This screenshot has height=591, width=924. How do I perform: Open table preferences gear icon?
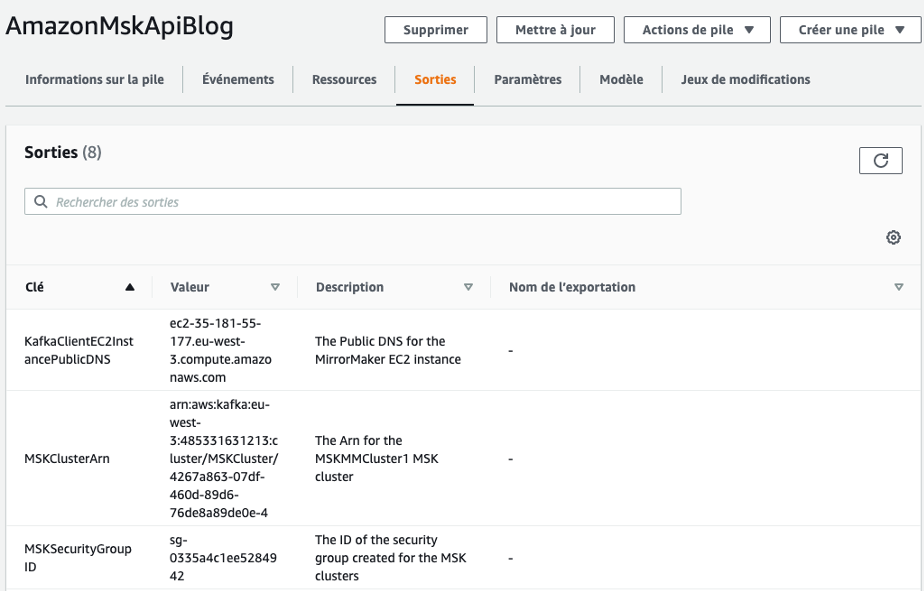(x=893, y=237)
